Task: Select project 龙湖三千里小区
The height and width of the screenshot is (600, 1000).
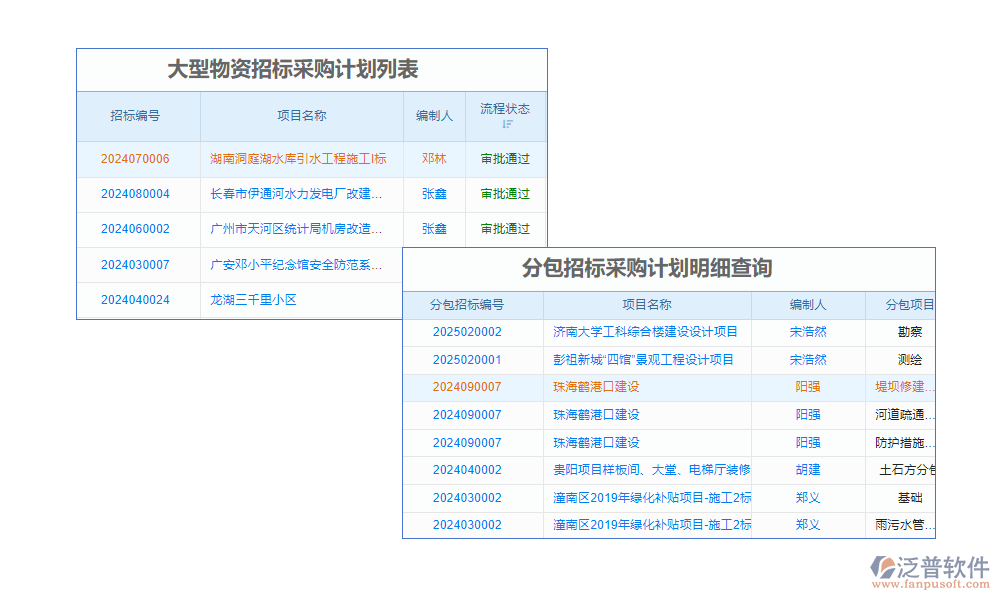Action: click(x=250, y=299)
